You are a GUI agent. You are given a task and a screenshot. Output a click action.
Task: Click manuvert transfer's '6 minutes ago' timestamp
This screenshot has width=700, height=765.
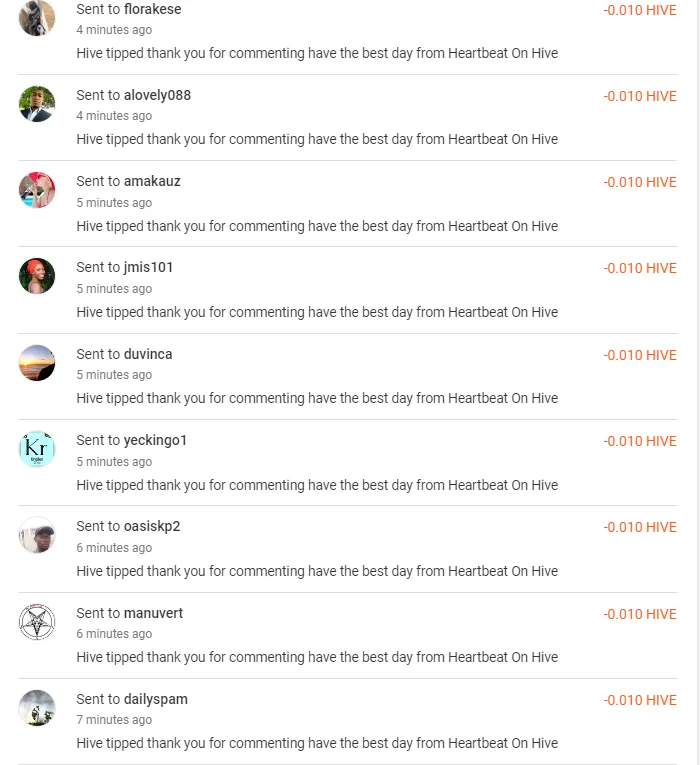pyautogui.click(x=114, y=634)
